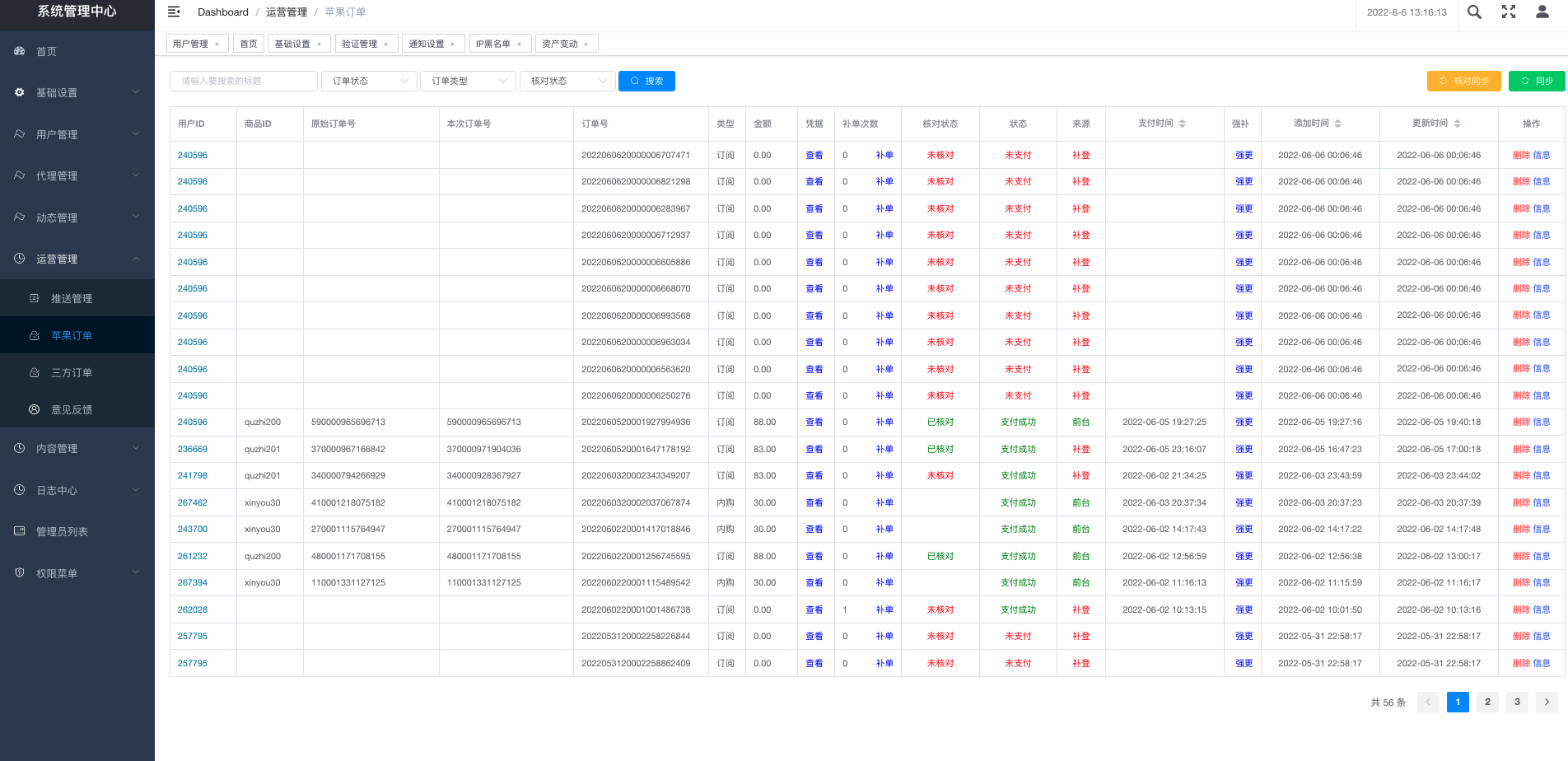
Task: Close the 资产变动 tab with its x
Action: 586,44
